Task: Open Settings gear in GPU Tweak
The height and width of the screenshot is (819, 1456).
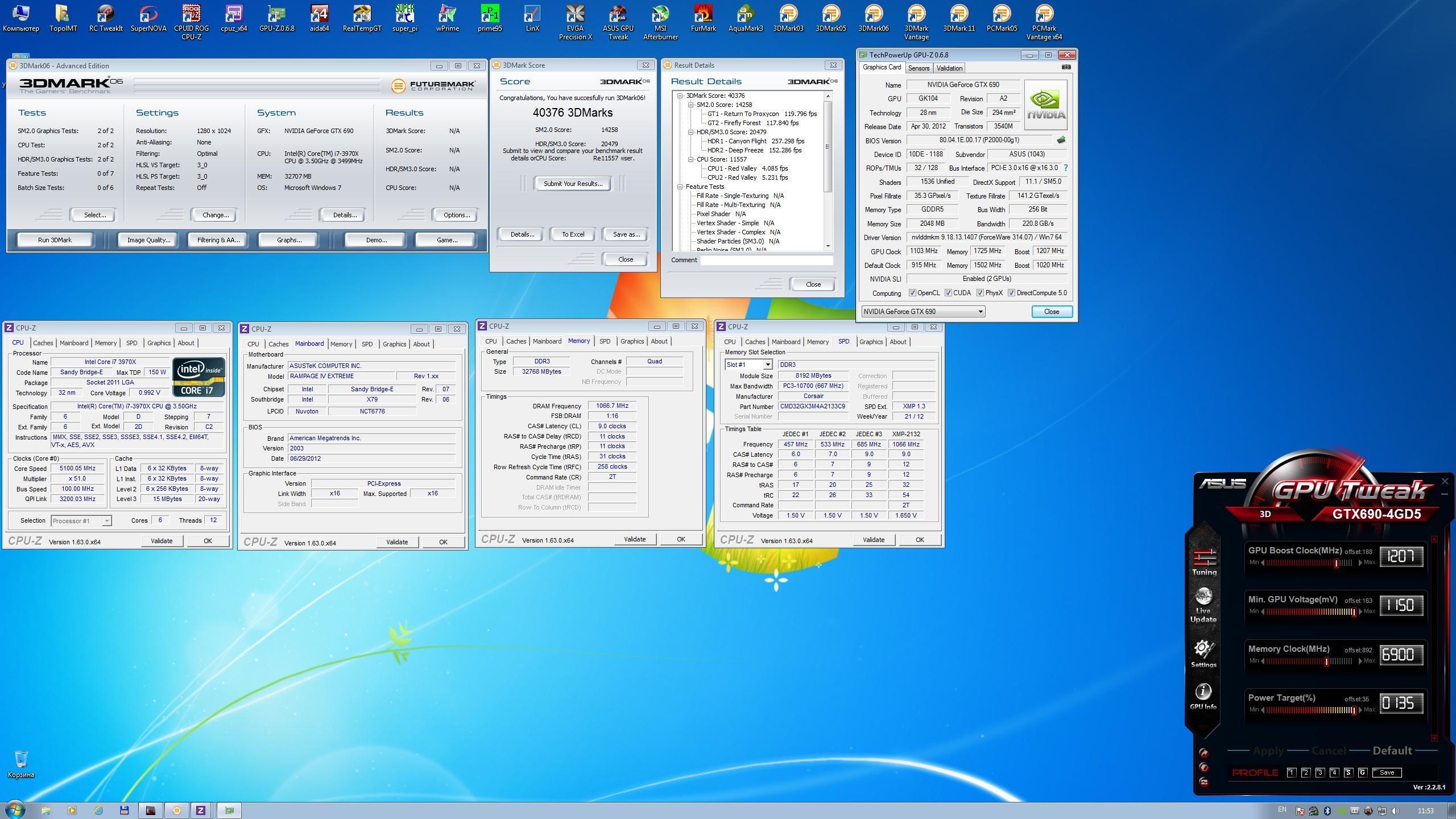Action: tap(1203, 654)
